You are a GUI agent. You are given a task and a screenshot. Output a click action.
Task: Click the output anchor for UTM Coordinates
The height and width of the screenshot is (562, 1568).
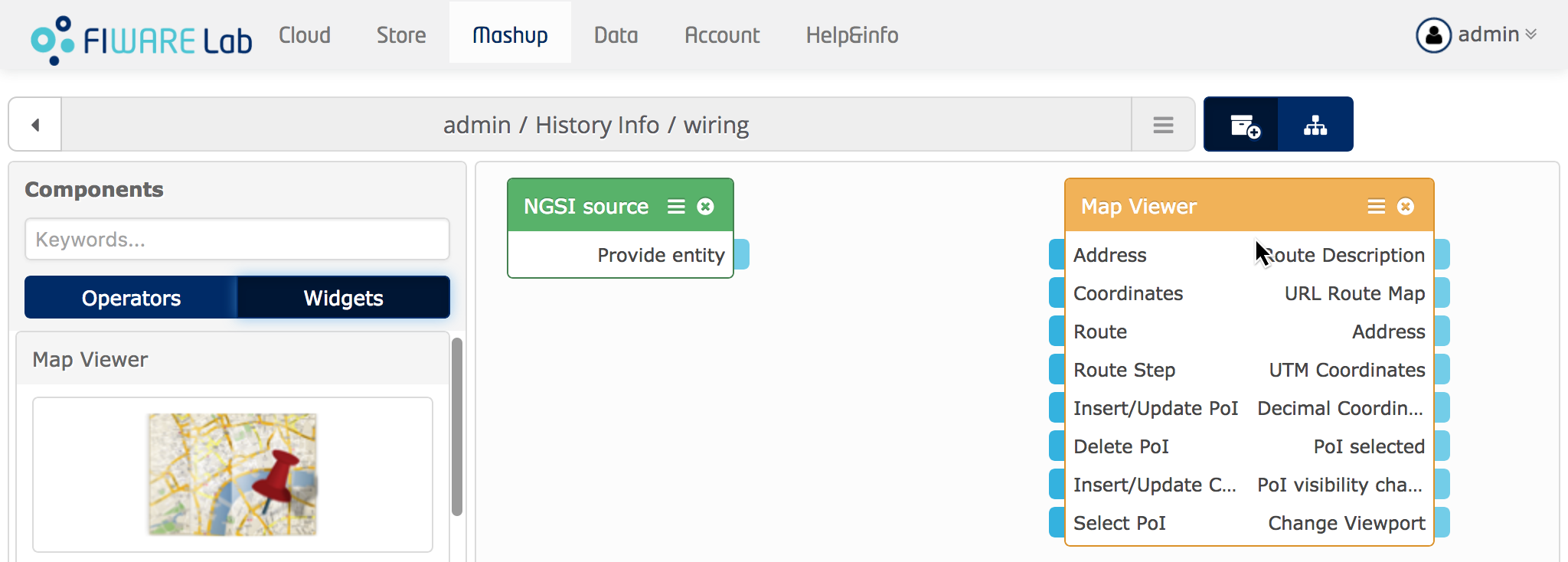click(x=1442, y=369)
